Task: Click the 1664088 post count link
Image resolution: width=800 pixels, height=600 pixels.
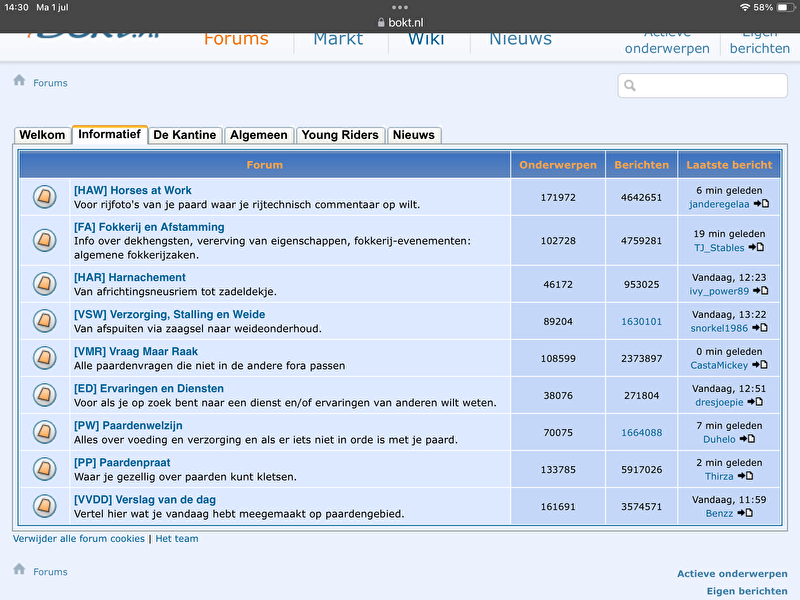Action: pos(641,433)
